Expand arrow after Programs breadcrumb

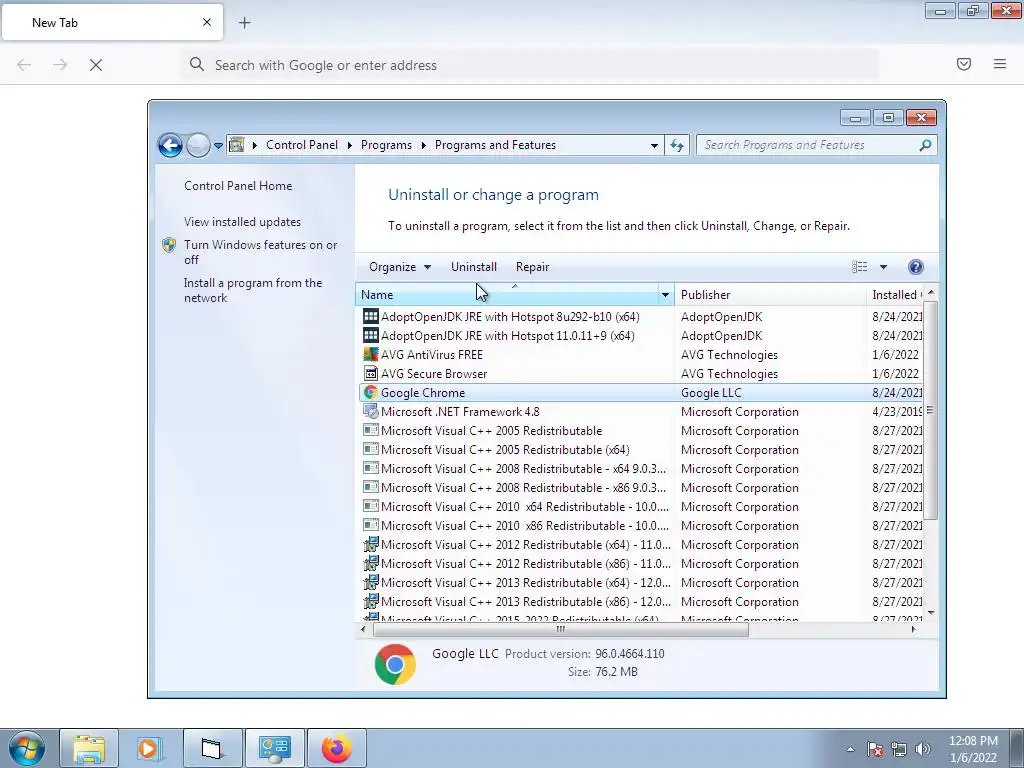(x=423, y=146)
